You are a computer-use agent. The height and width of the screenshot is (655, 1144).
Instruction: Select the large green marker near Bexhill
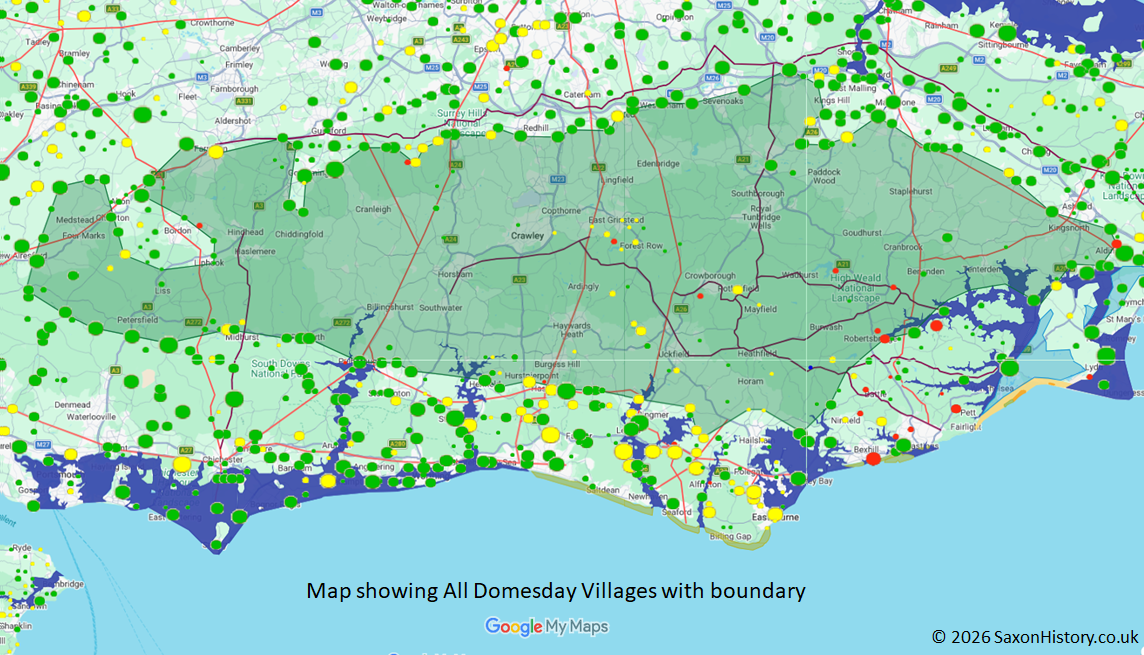click(x=903, y=446)
